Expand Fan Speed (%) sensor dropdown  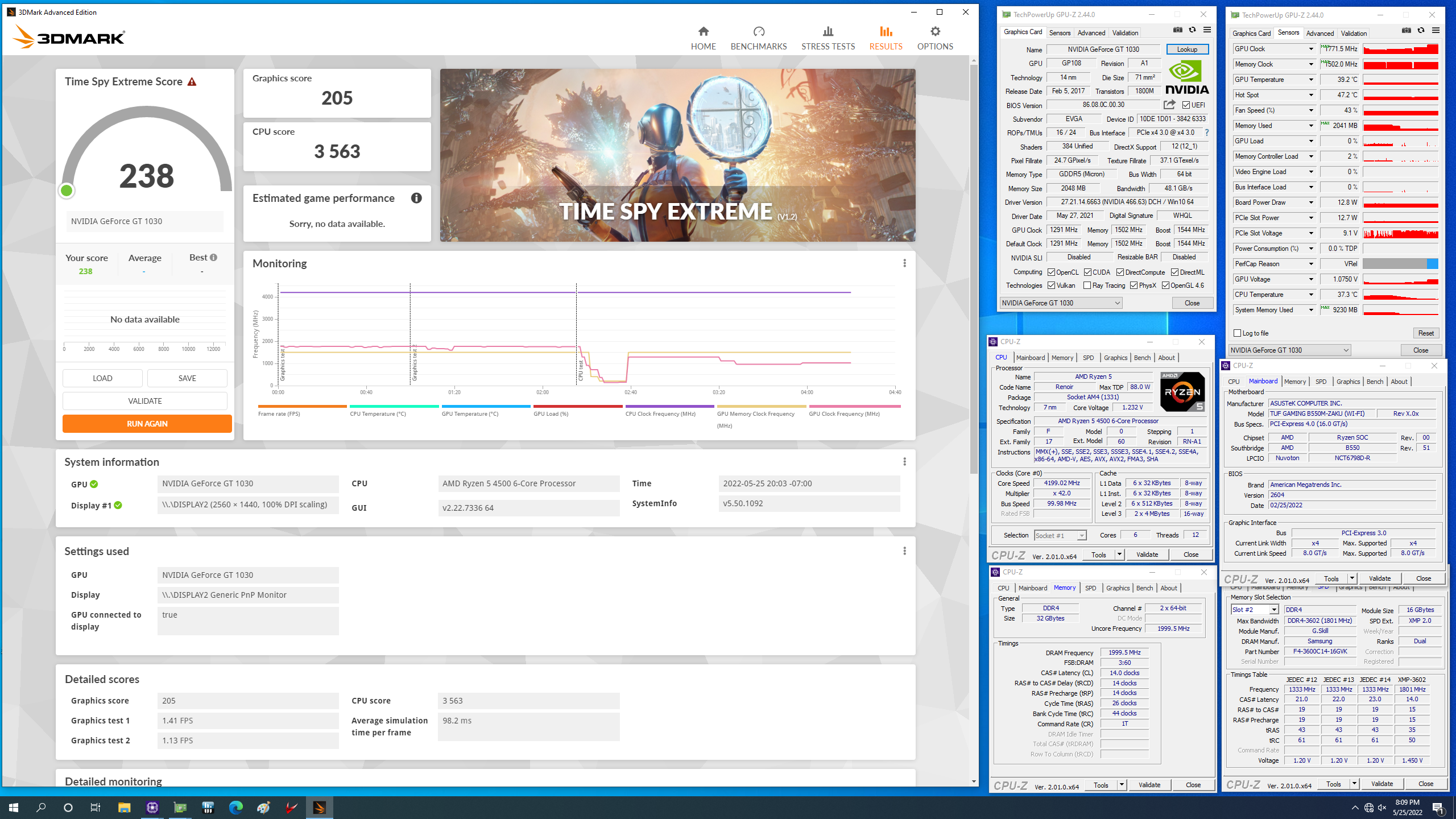pyautogui.click(x=1310, y=110)
